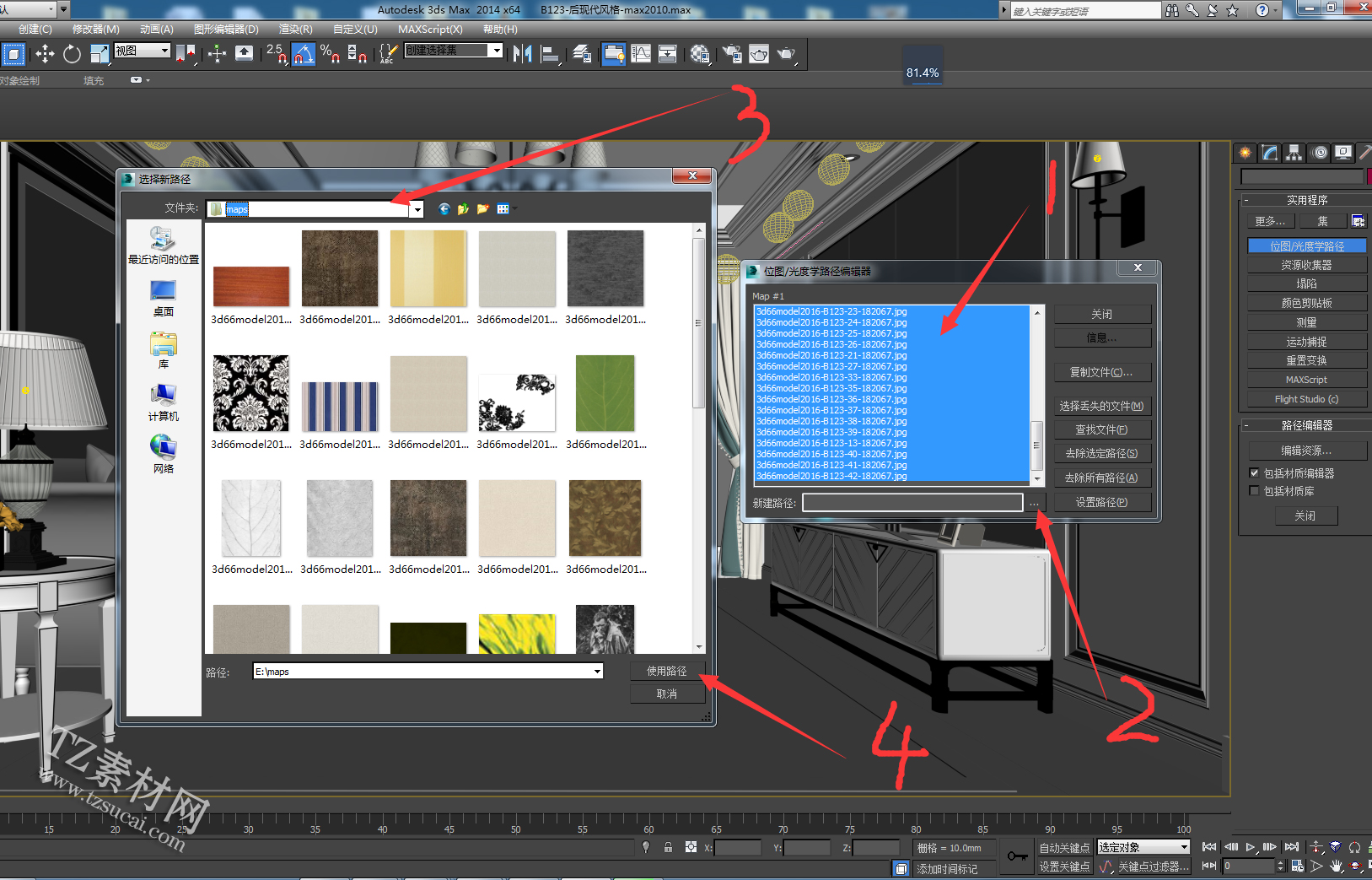This screenshot has height=880, width=1372.
Task: Open the 创建选择集 named selection dropdown
Action: point(454,51)
